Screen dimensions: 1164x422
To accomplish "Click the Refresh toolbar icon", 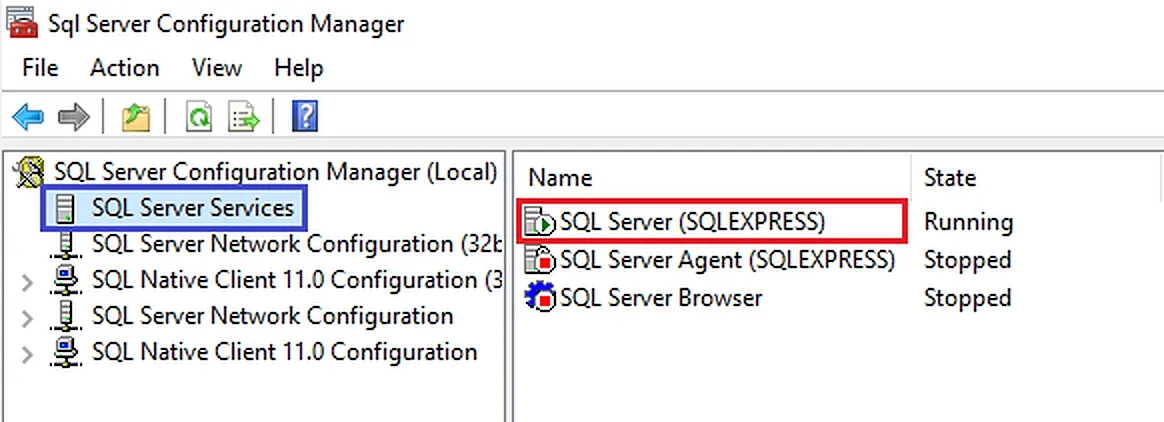I will 198,117.
